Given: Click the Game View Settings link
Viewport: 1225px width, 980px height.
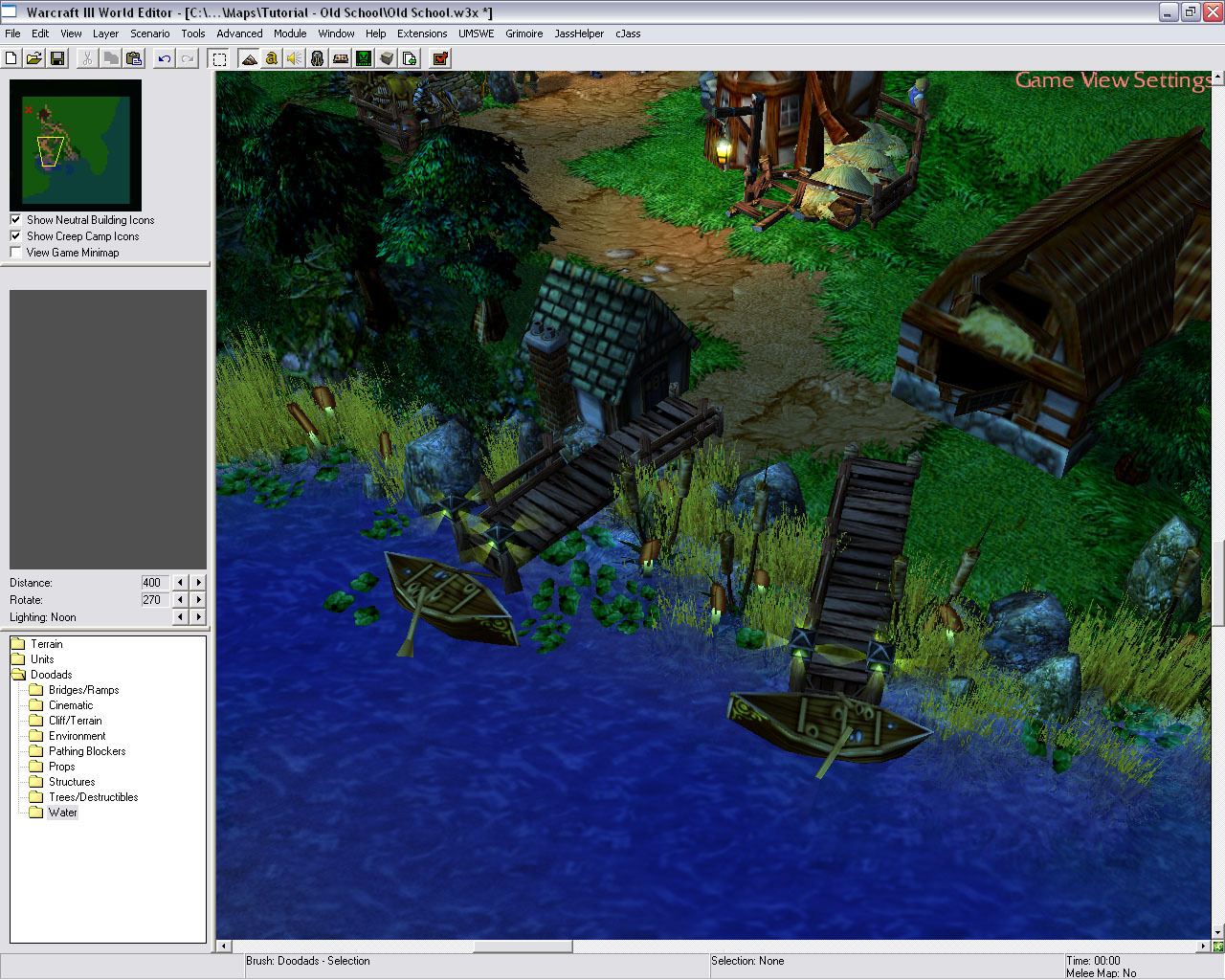Looking at the screenshot, I should tap(1112, 80).
